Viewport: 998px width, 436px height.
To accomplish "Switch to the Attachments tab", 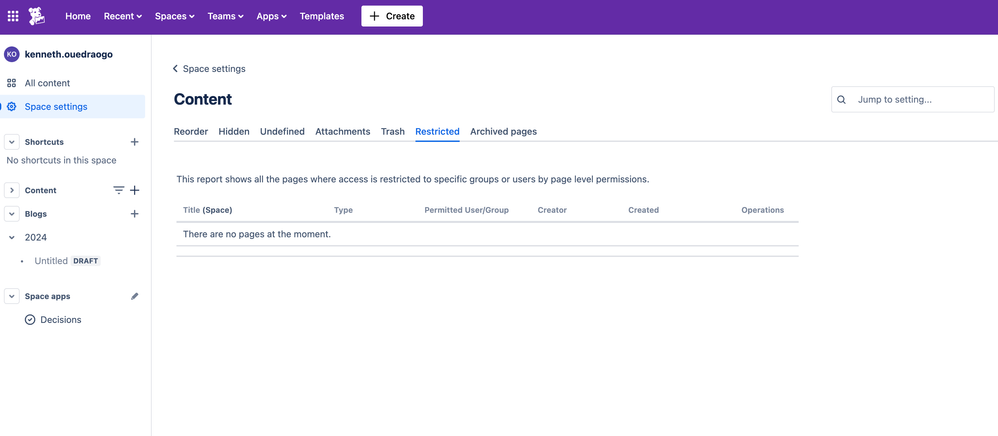I will (x=342, y=132).
